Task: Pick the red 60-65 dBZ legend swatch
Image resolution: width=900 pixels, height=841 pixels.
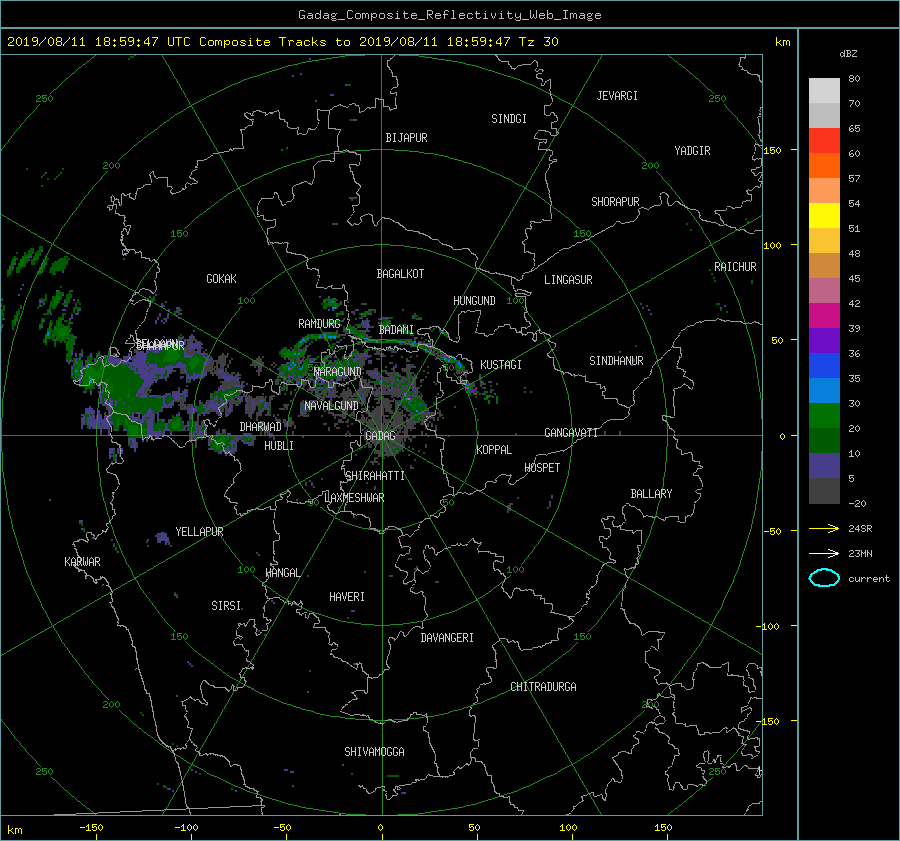Action: pyautogui.click(x=824, y=140)
